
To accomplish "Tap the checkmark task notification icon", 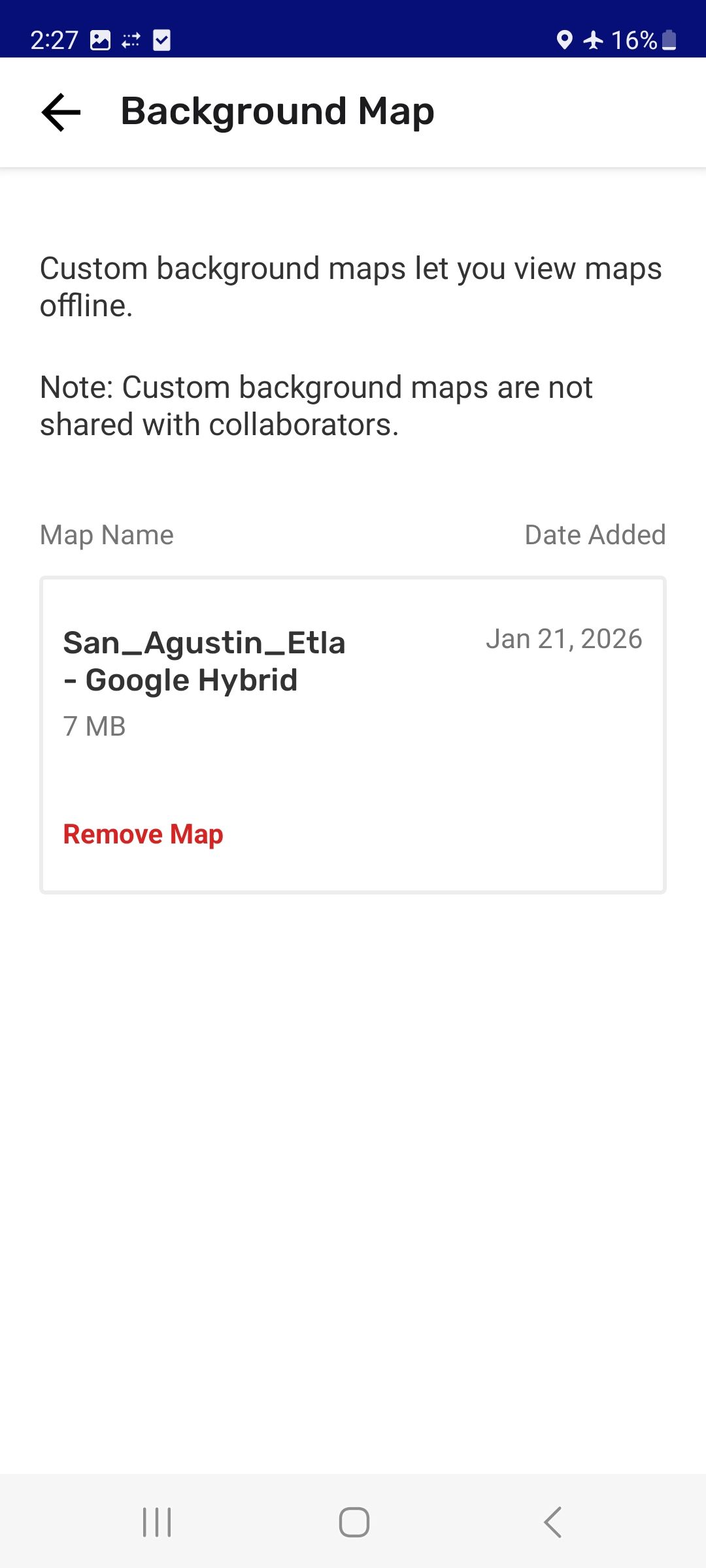I will 161,41.
